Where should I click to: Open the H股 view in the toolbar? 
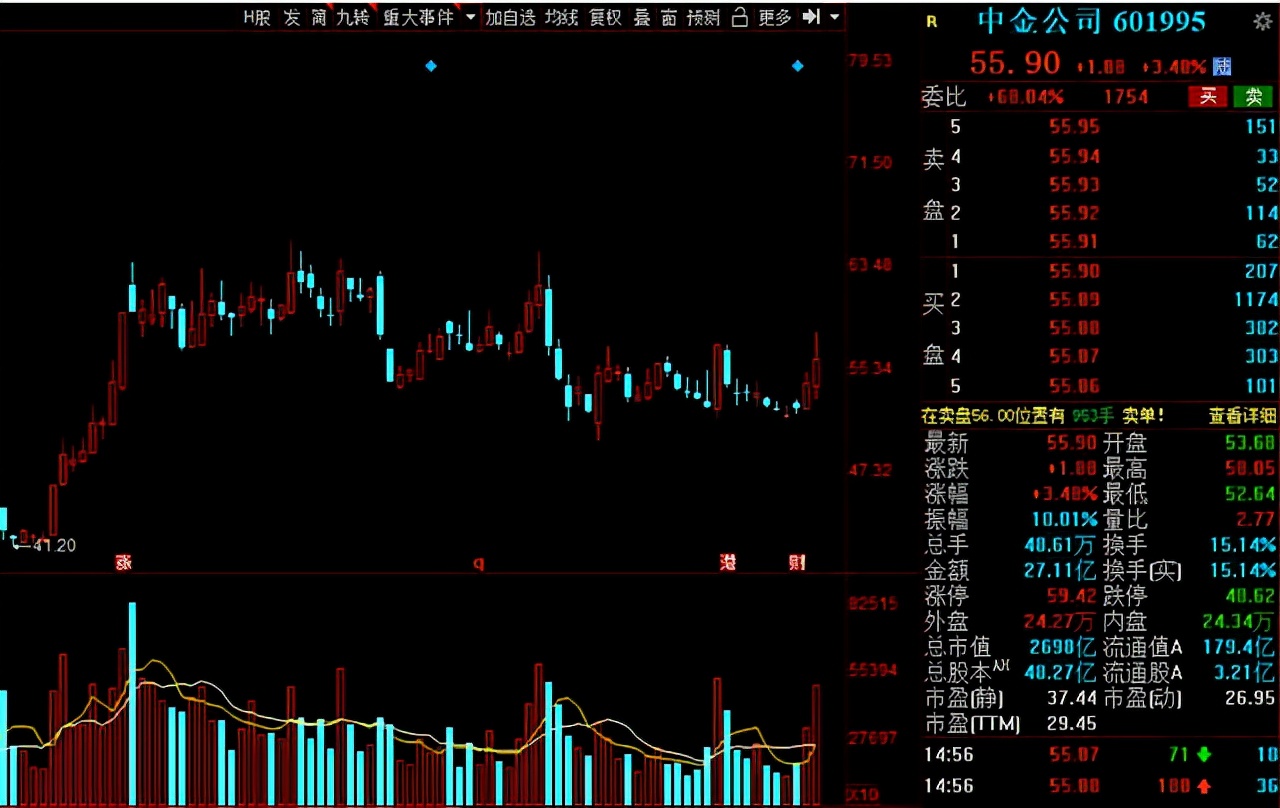(x=258, y=17)
